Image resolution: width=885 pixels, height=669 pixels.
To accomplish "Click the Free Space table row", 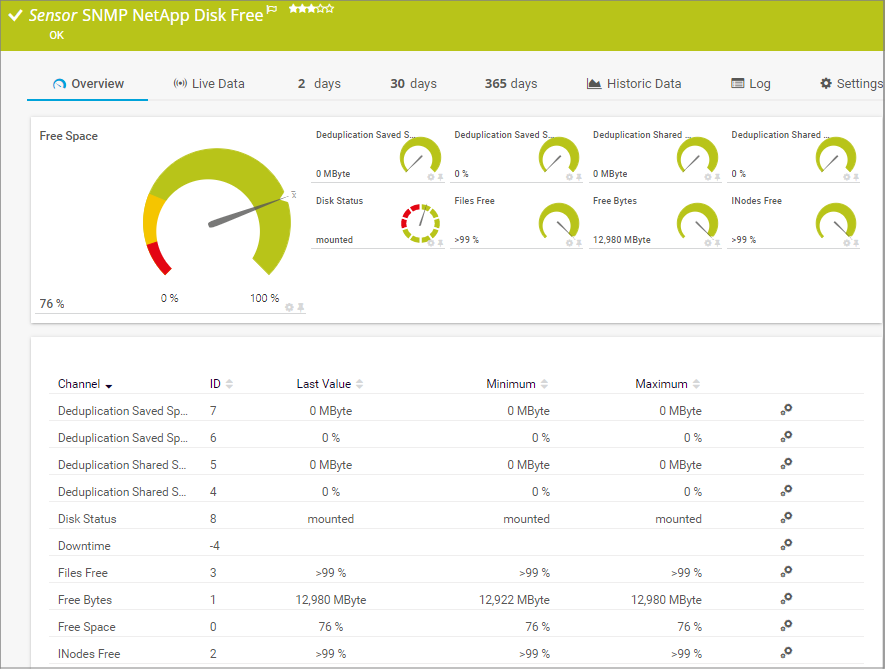I will 87,627.
